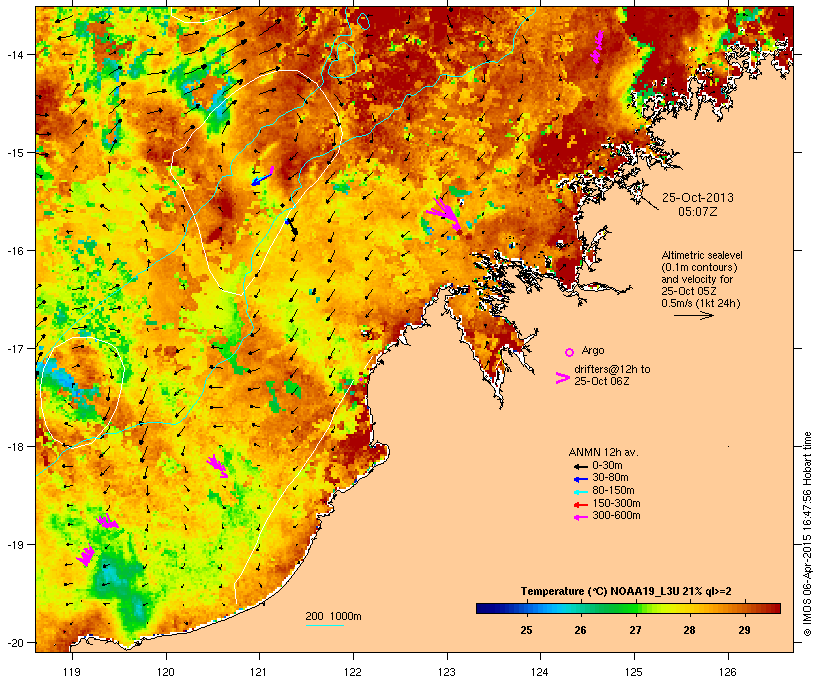The width and height of the screenshot is (820, 680).
Task: Click the 120 longitude axis label
Action: pyautogui.click(x=166, y=672)
